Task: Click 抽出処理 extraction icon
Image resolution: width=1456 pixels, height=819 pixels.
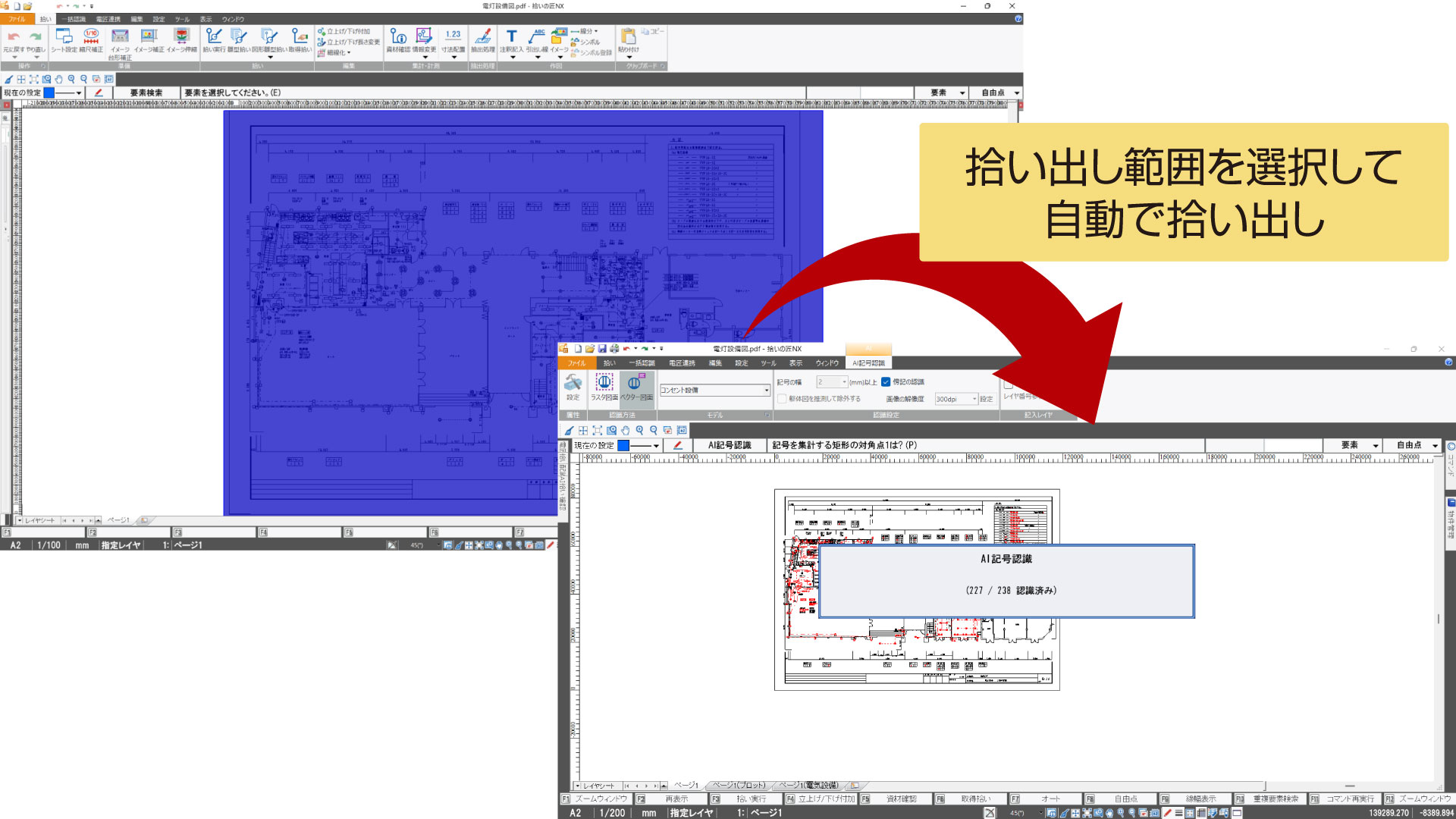Action: (483, 41)
